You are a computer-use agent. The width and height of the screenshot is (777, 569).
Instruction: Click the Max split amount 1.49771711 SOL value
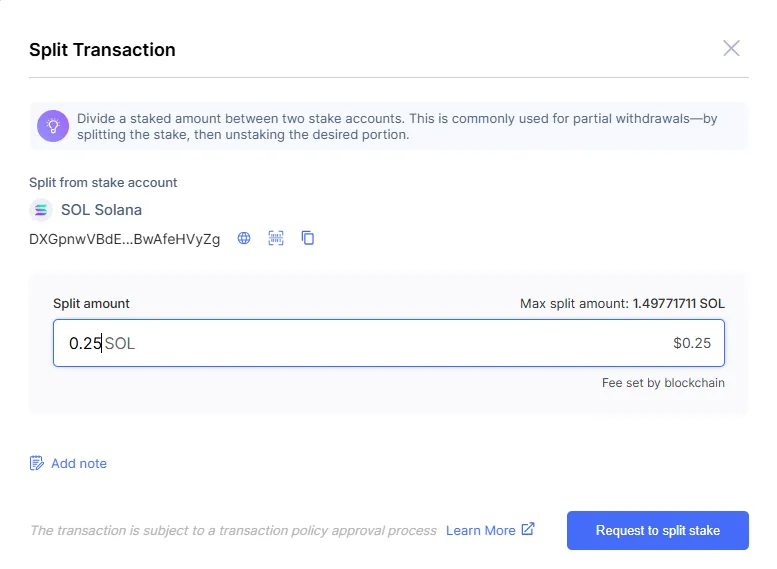[678, 303]
